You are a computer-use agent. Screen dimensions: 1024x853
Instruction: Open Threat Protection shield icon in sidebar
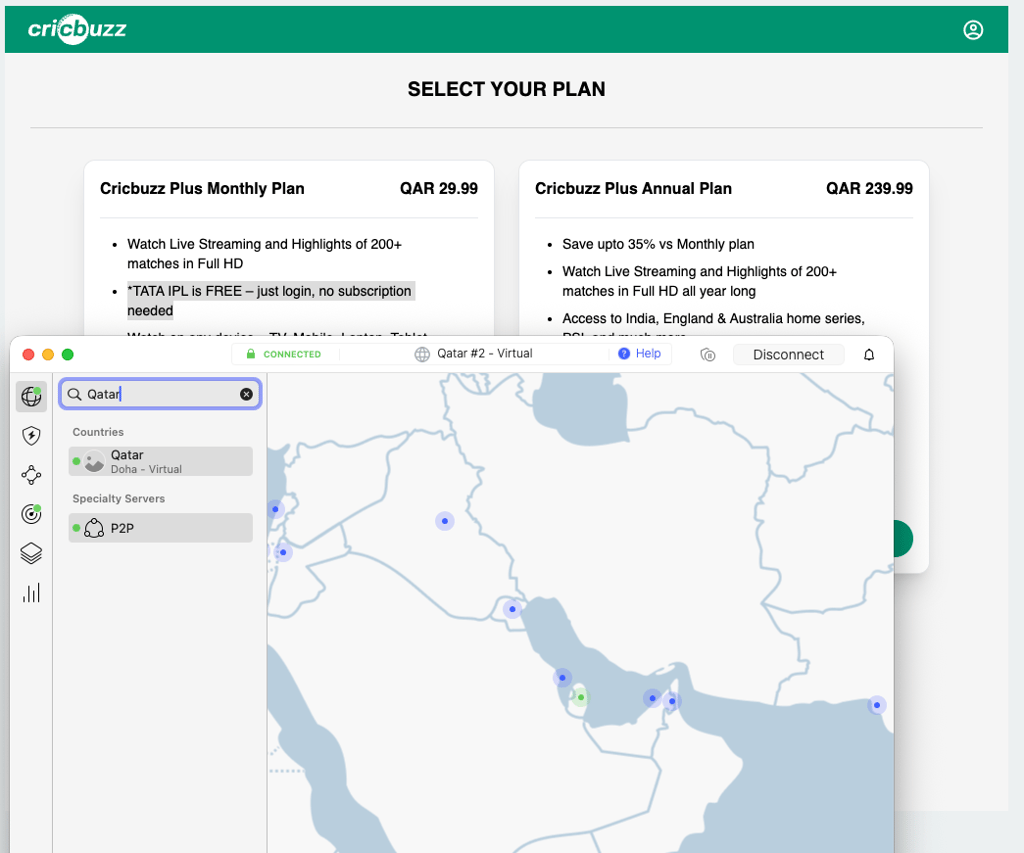31,436
